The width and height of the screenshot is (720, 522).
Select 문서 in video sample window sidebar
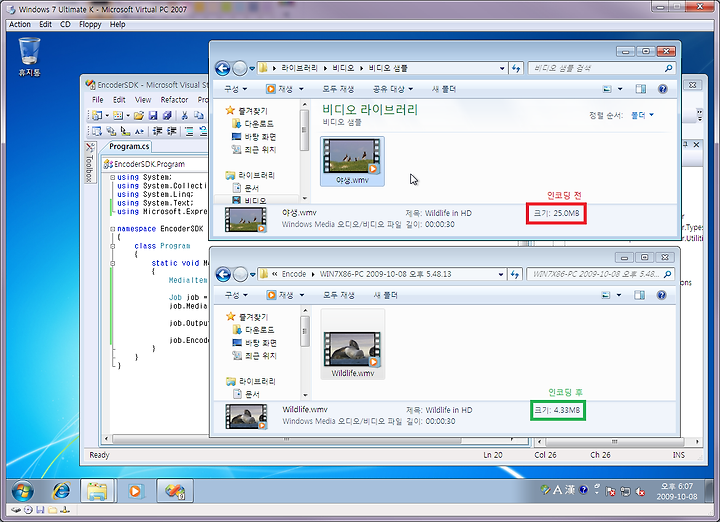tap(246, 188)
